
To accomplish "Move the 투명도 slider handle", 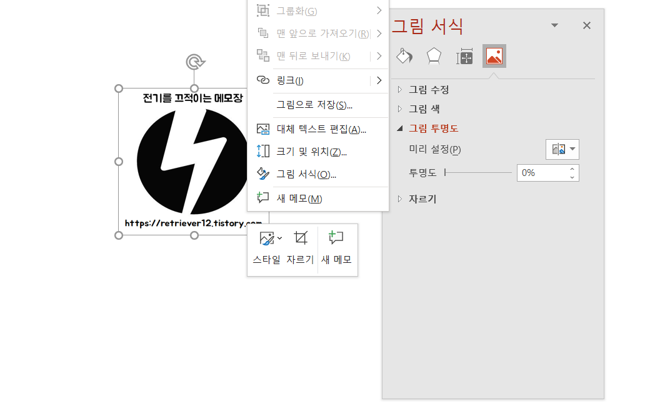I will click(445, 172).
